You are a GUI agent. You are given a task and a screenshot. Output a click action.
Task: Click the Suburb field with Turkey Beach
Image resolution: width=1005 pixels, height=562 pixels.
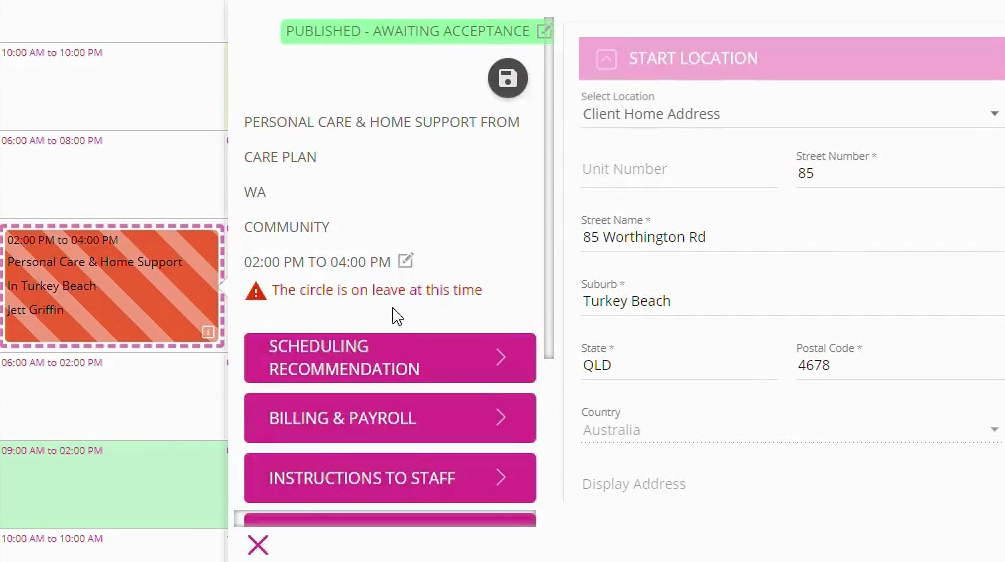790,301
